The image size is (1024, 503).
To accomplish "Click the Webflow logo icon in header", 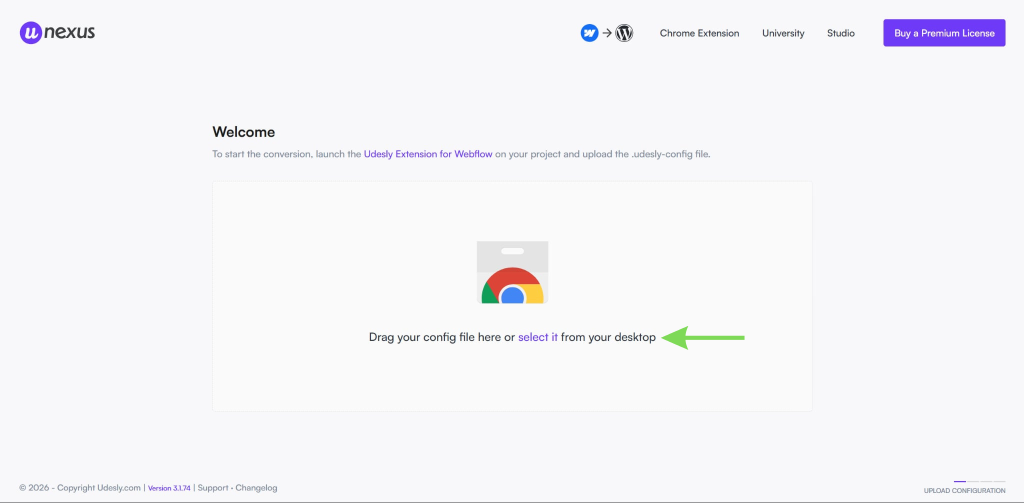I will 590,33.
